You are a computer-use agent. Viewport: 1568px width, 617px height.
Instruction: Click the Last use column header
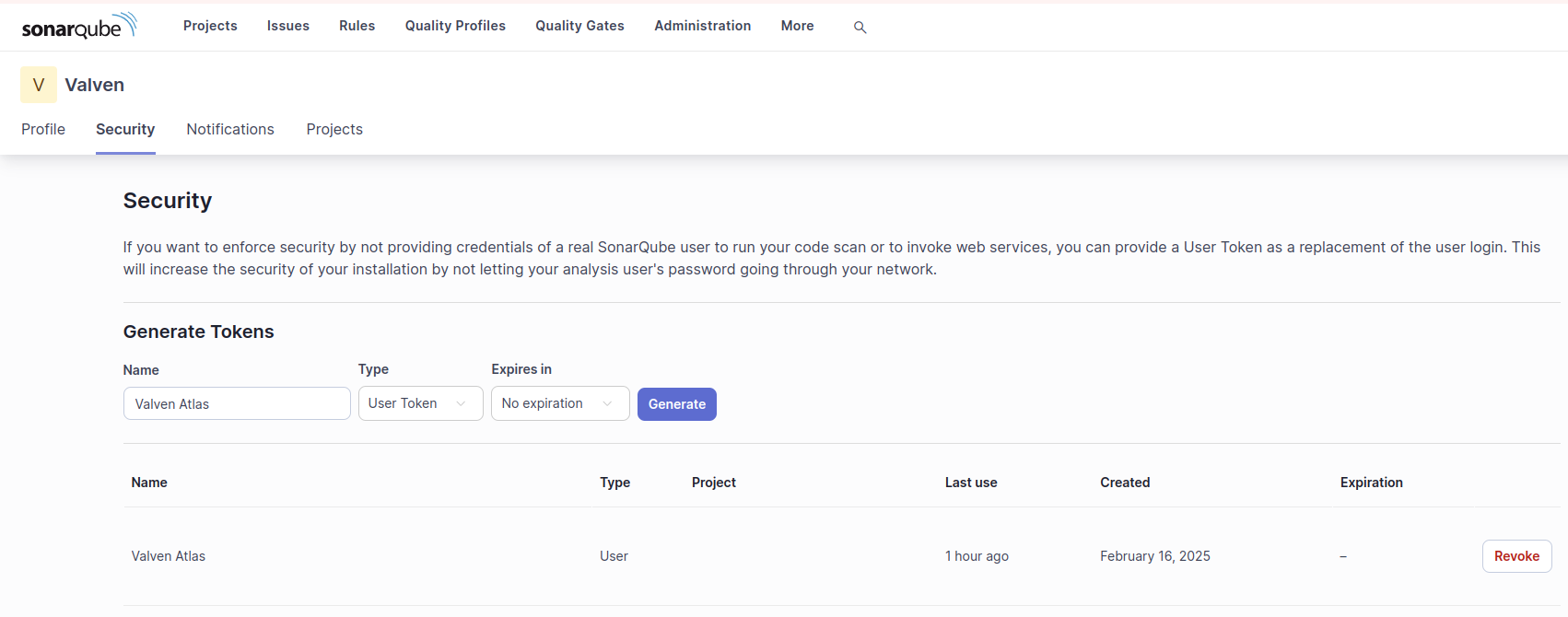971,483
